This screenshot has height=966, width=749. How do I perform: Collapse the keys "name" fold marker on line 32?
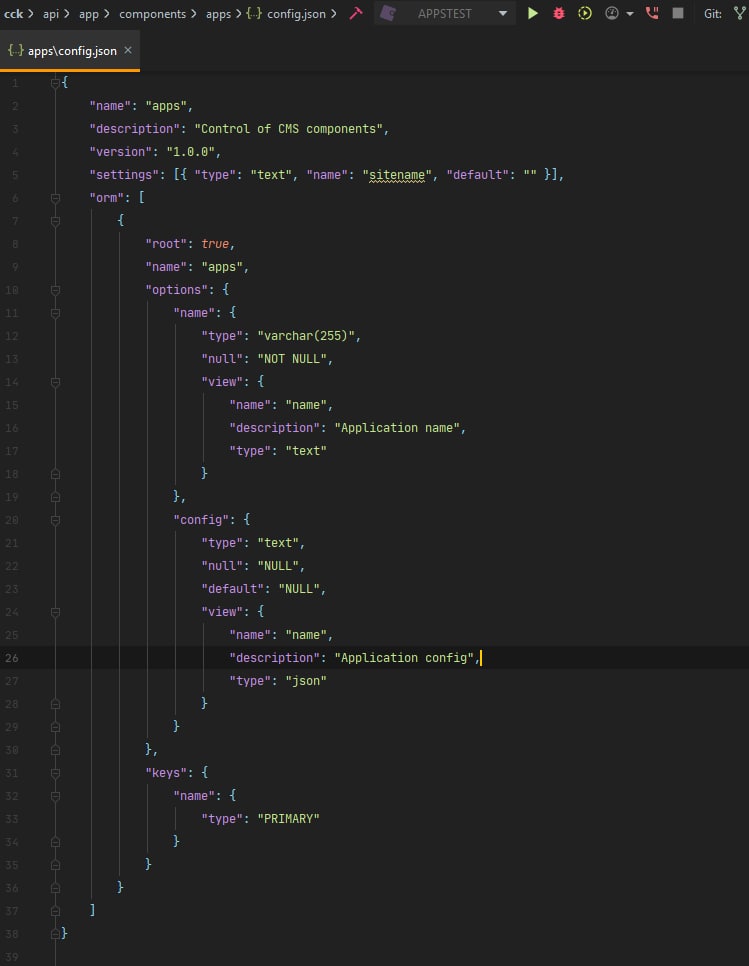click(x=55, y=796)
